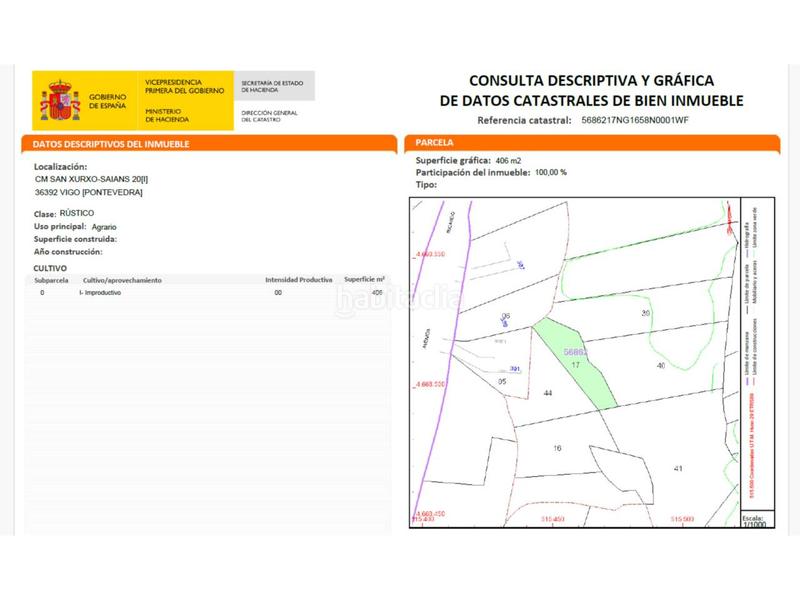Select parcel number 41 on the map
Image resolution: width=800 pixels, height=600 pixels.
coord(678,468)
